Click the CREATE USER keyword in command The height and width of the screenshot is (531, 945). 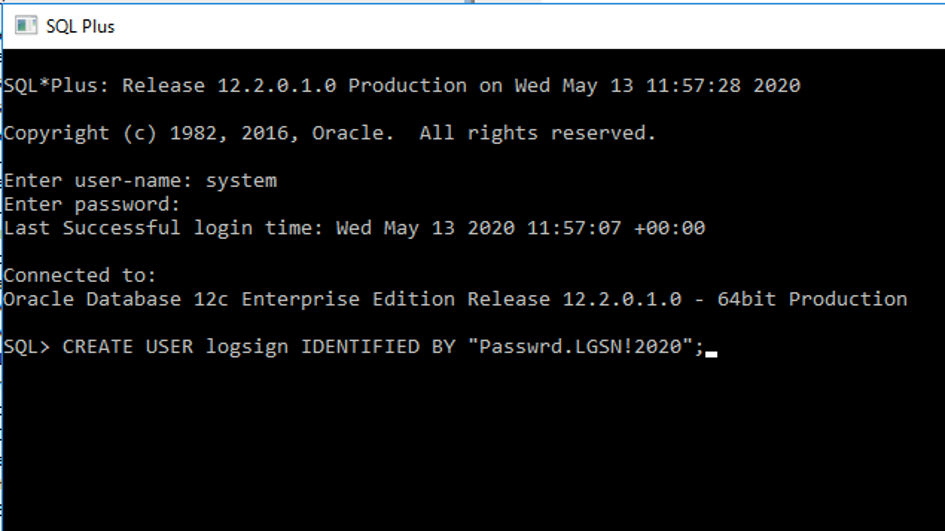click(128, 347)
